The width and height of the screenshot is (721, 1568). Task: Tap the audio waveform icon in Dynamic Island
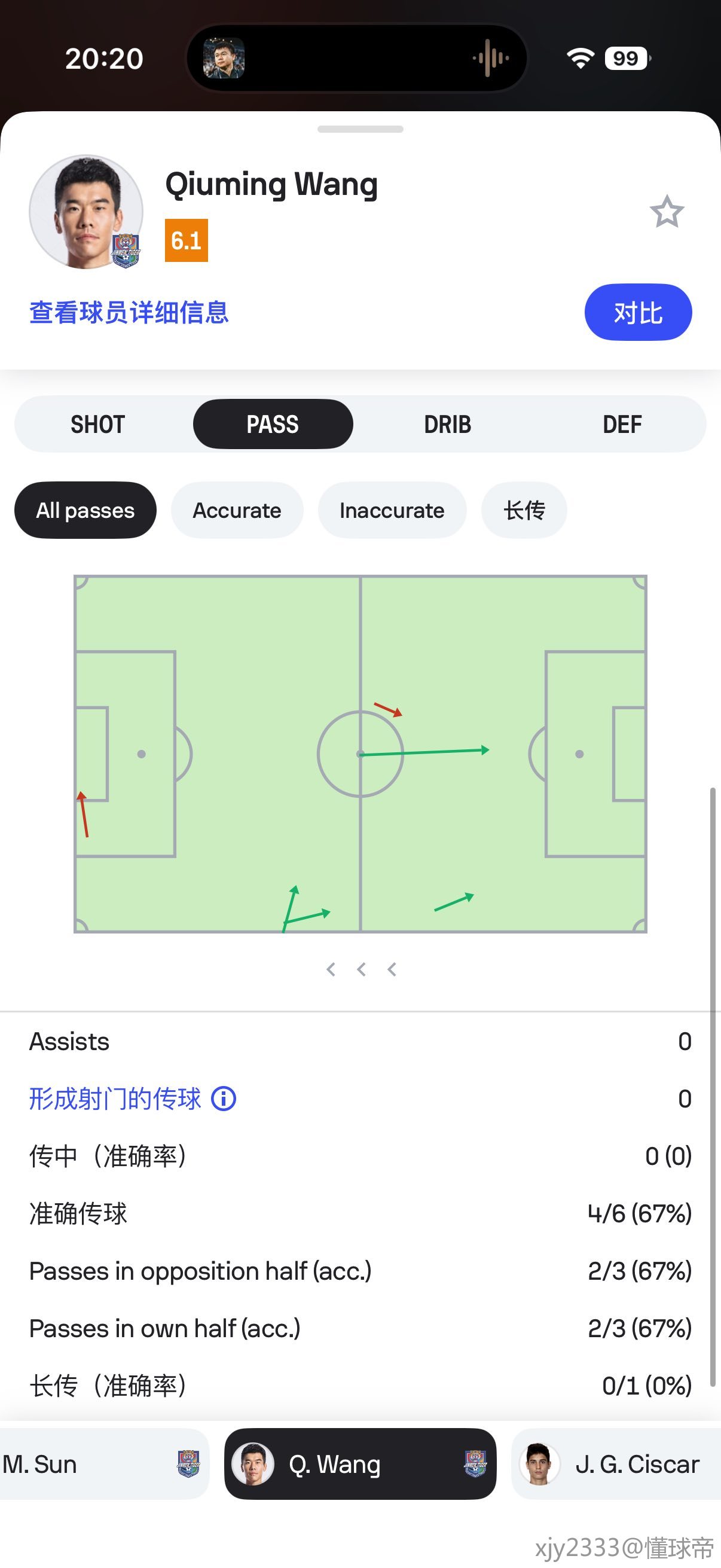[x=490, y=59]
